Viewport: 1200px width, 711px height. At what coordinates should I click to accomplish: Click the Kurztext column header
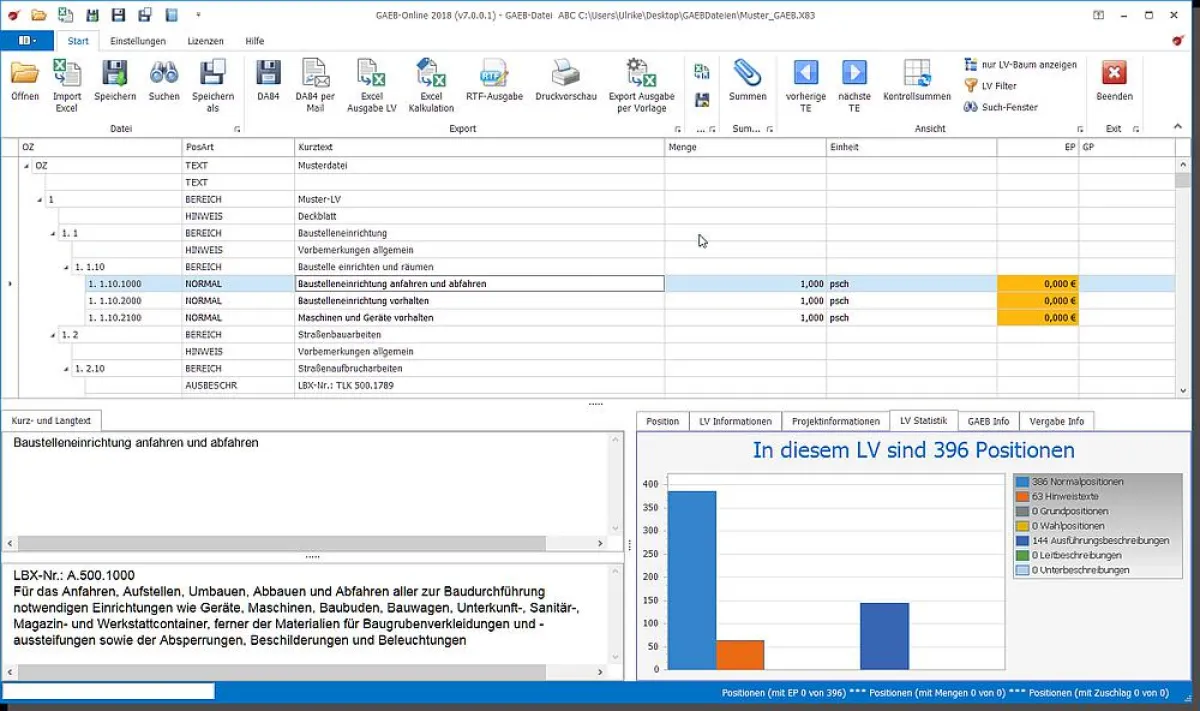480,147
